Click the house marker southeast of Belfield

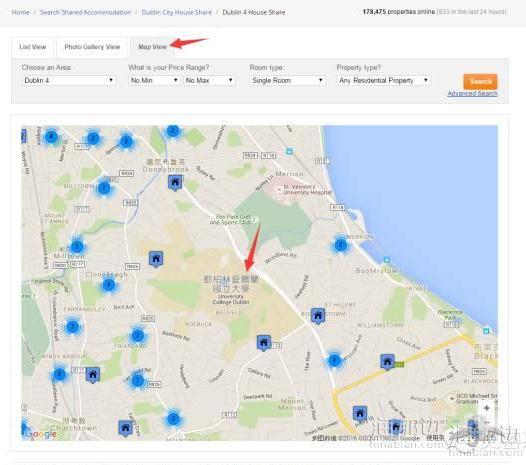264,343
